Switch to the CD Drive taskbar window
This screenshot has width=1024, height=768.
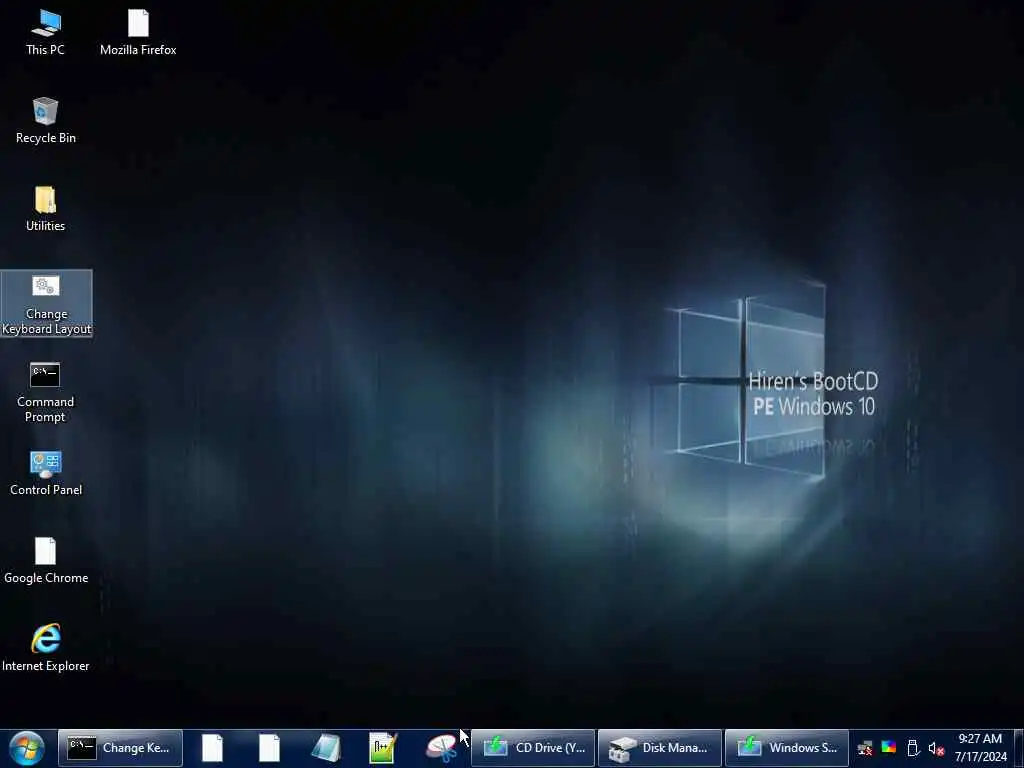[x=533, y=748]
